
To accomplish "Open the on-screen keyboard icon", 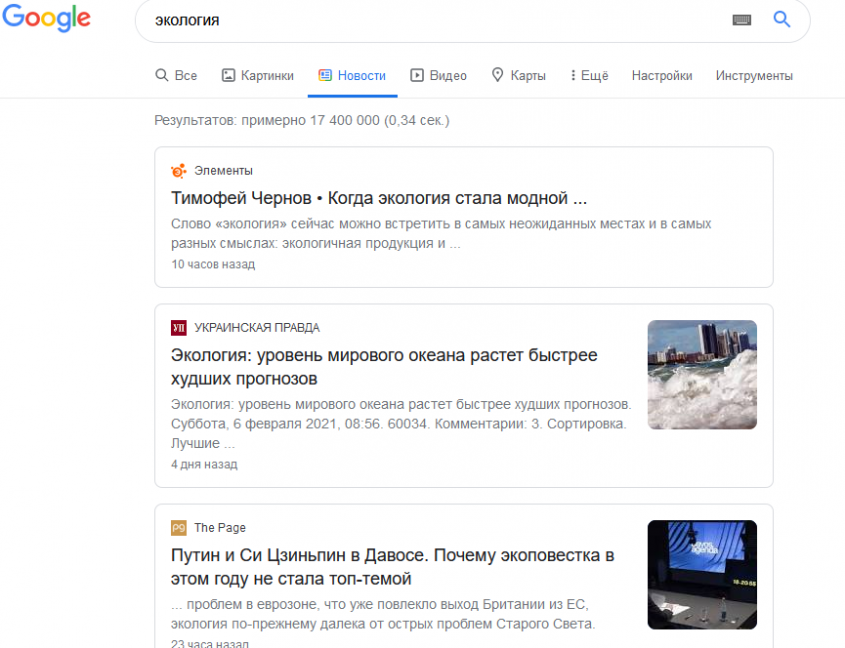I will point(741,20).
